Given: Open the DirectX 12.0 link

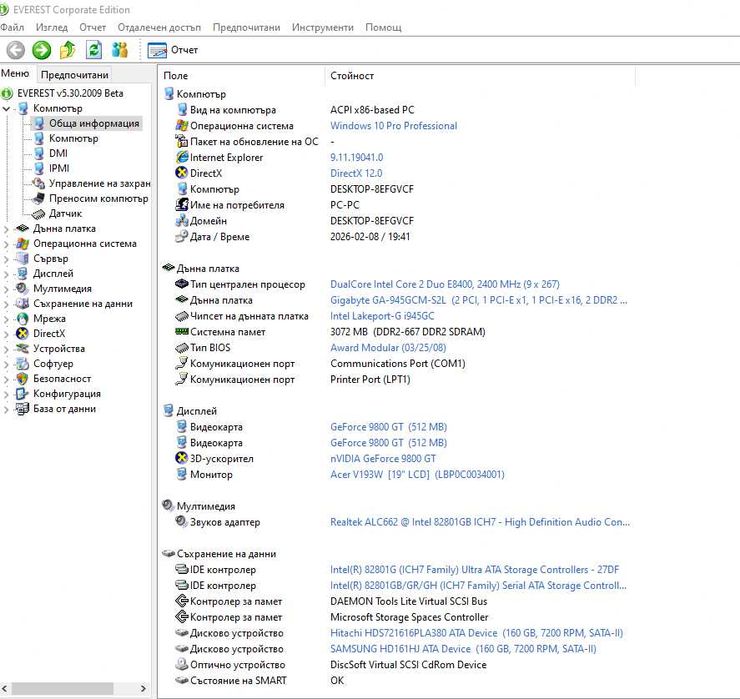Looking at the screenshot, I should (356, 173).
